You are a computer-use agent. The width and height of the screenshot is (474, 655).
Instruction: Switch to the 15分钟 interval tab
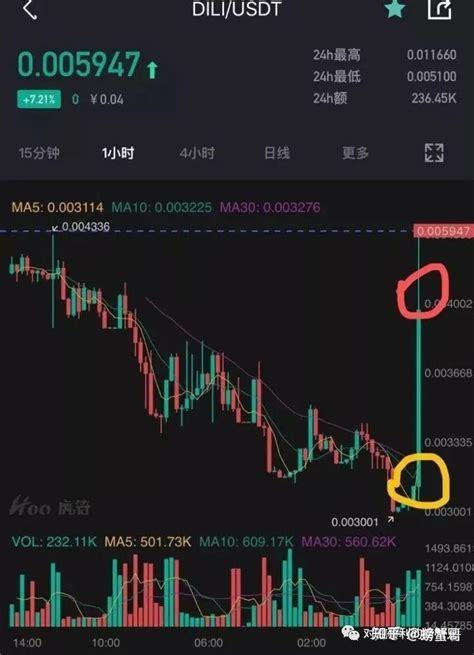pyautogui.click(x=39, y=153)
